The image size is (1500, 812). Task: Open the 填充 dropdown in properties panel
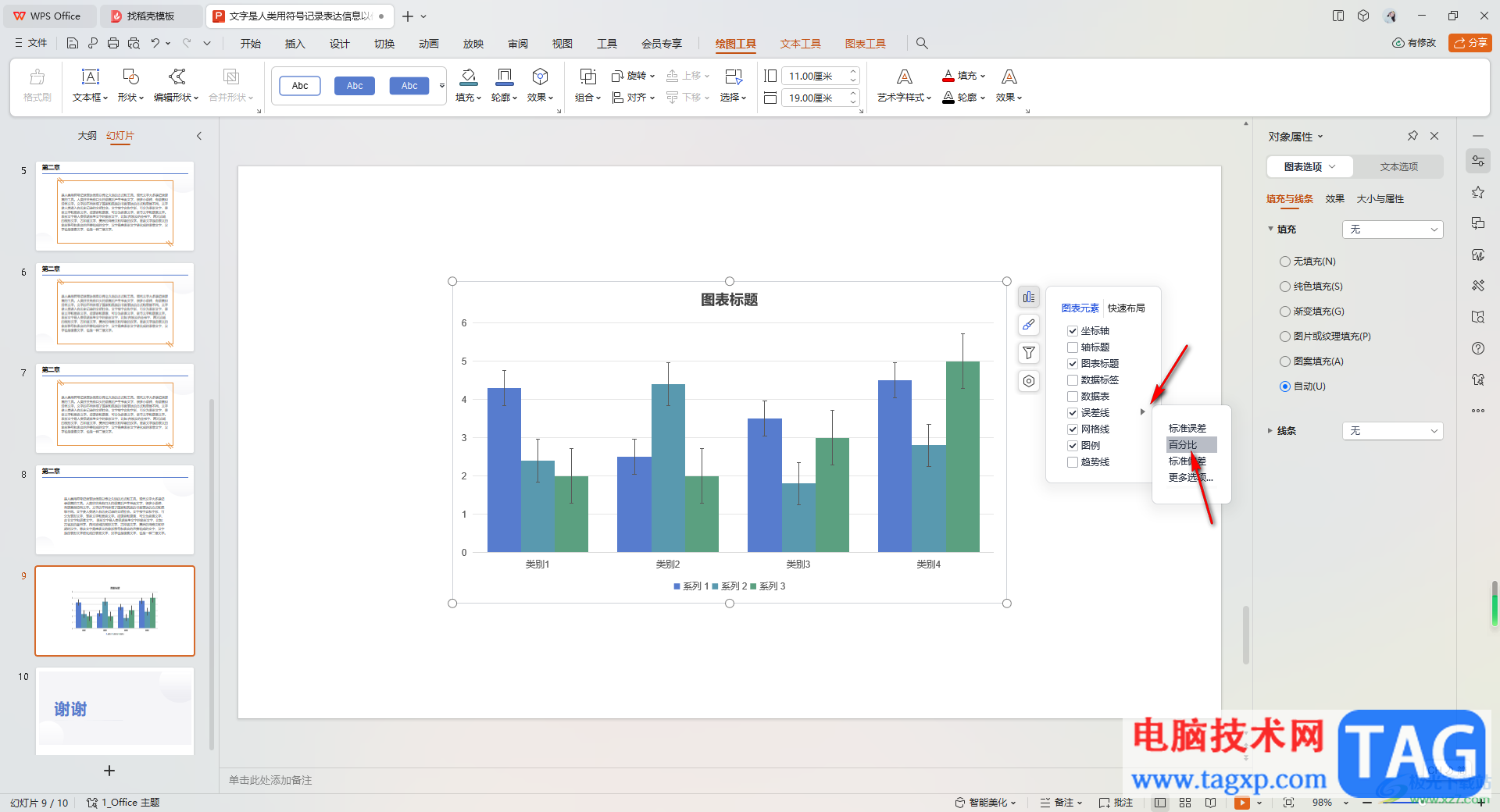pyautogui.click(x=1392, y=230)
